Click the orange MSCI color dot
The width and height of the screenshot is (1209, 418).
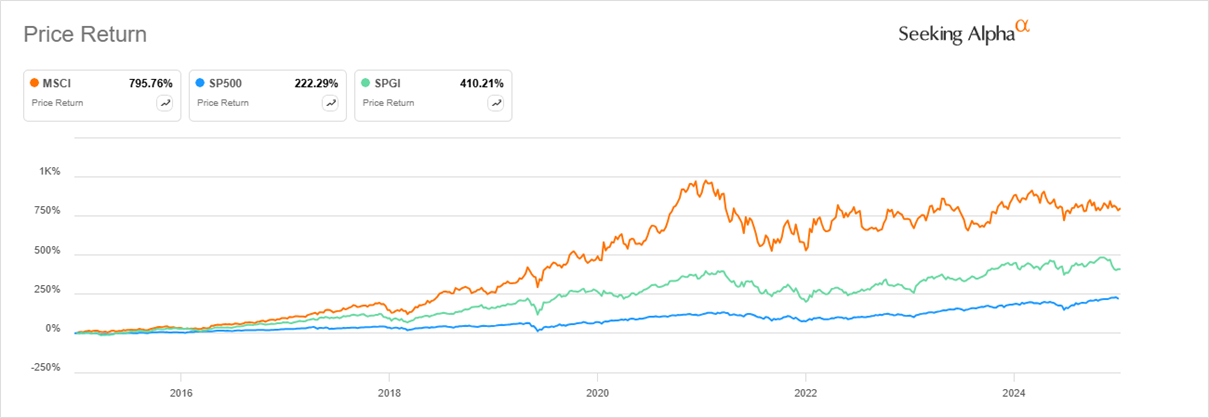coord(35,83)
